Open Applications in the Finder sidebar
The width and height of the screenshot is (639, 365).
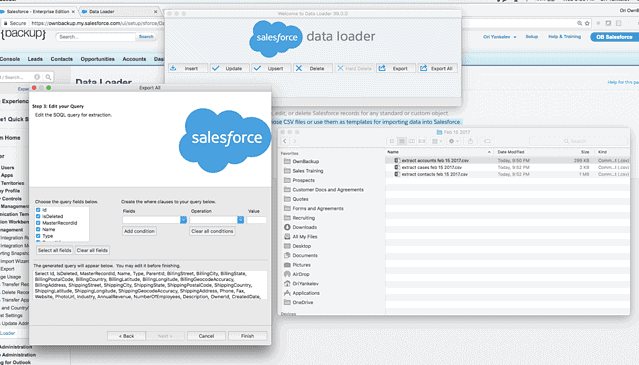[x=305, y=293]
